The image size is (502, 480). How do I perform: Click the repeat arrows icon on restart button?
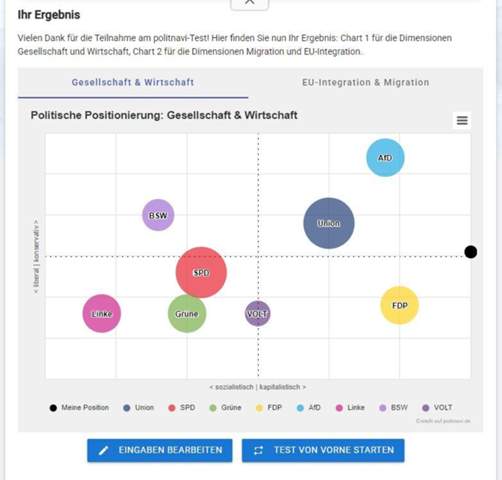pos(259,451)
